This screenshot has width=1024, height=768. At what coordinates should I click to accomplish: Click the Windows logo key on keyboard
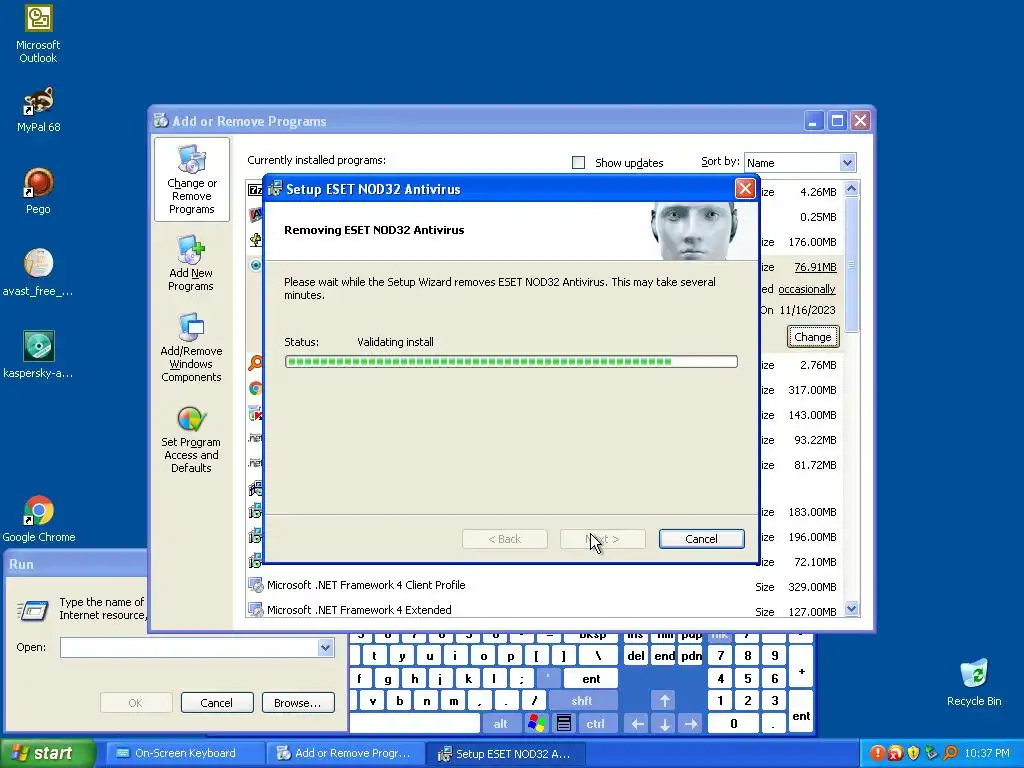coord(537,724)
